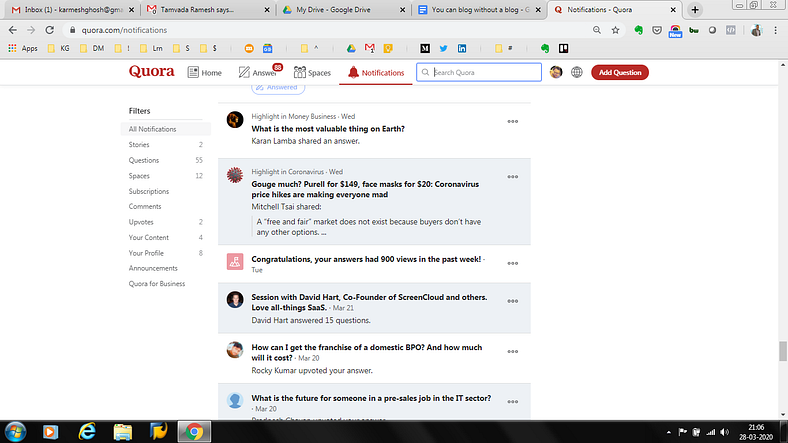
Task: Switch to the Tamvada Ramesh says tab
Action: tap(208, 10)
